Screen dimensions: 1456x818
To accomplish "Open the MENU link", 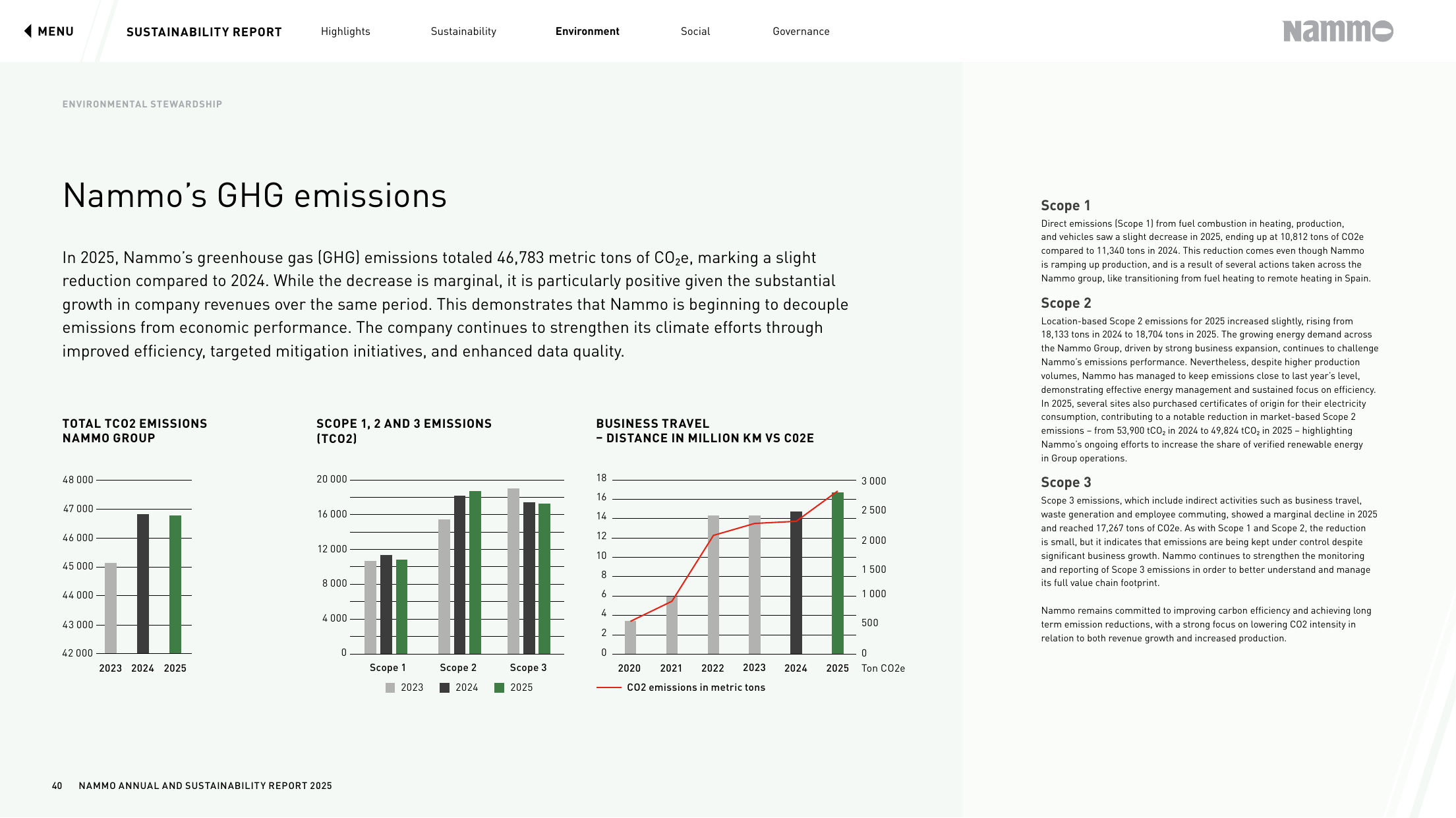I will click(x=55, y=31).
